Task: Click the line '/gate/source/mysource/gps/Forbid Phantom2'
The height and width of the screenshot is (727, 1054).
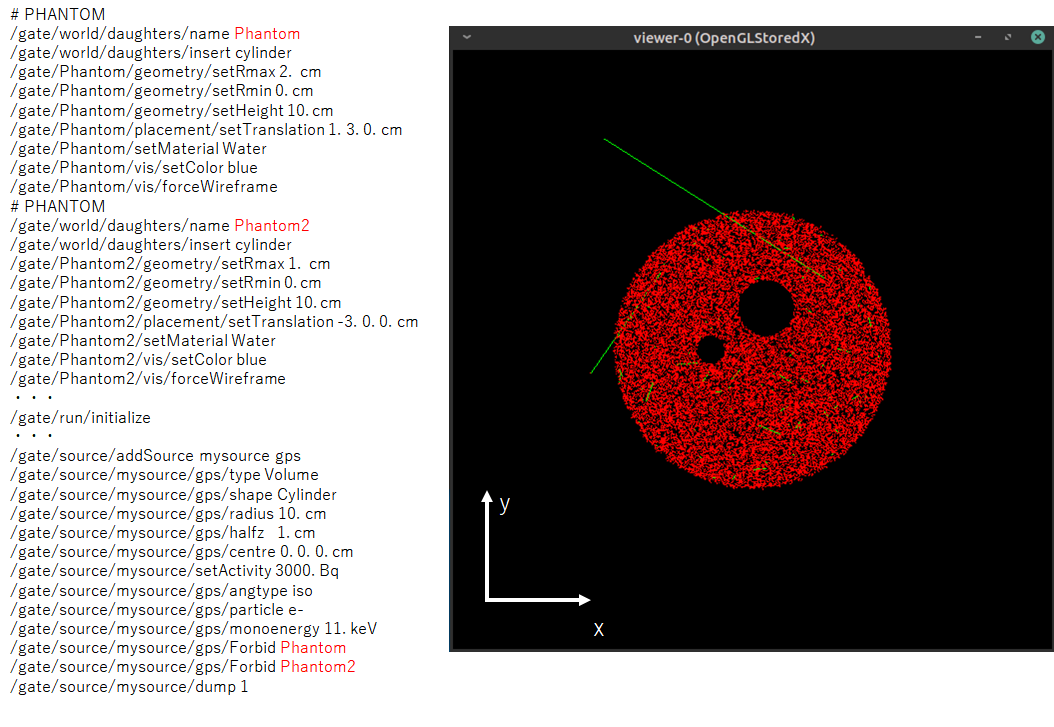Action: tap(183, 667)
